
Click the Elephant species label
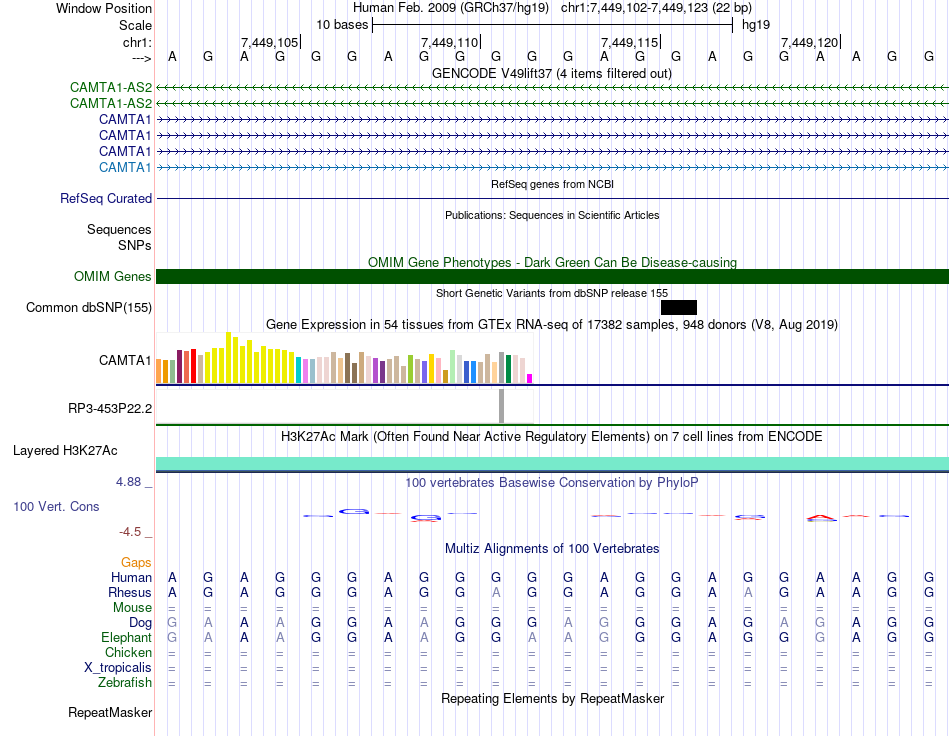coord(126,638)
